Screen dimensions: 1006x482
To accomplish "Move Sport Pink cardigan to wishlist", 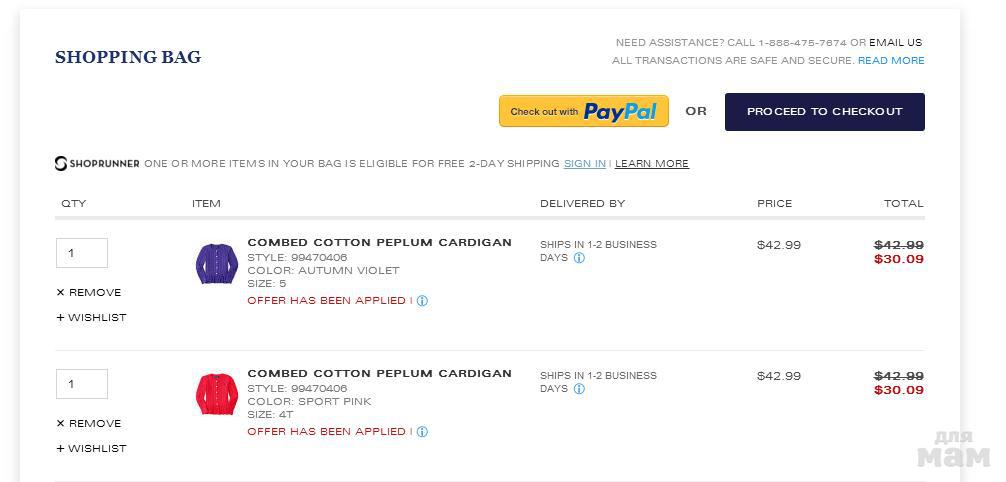I will coord(92,449).
